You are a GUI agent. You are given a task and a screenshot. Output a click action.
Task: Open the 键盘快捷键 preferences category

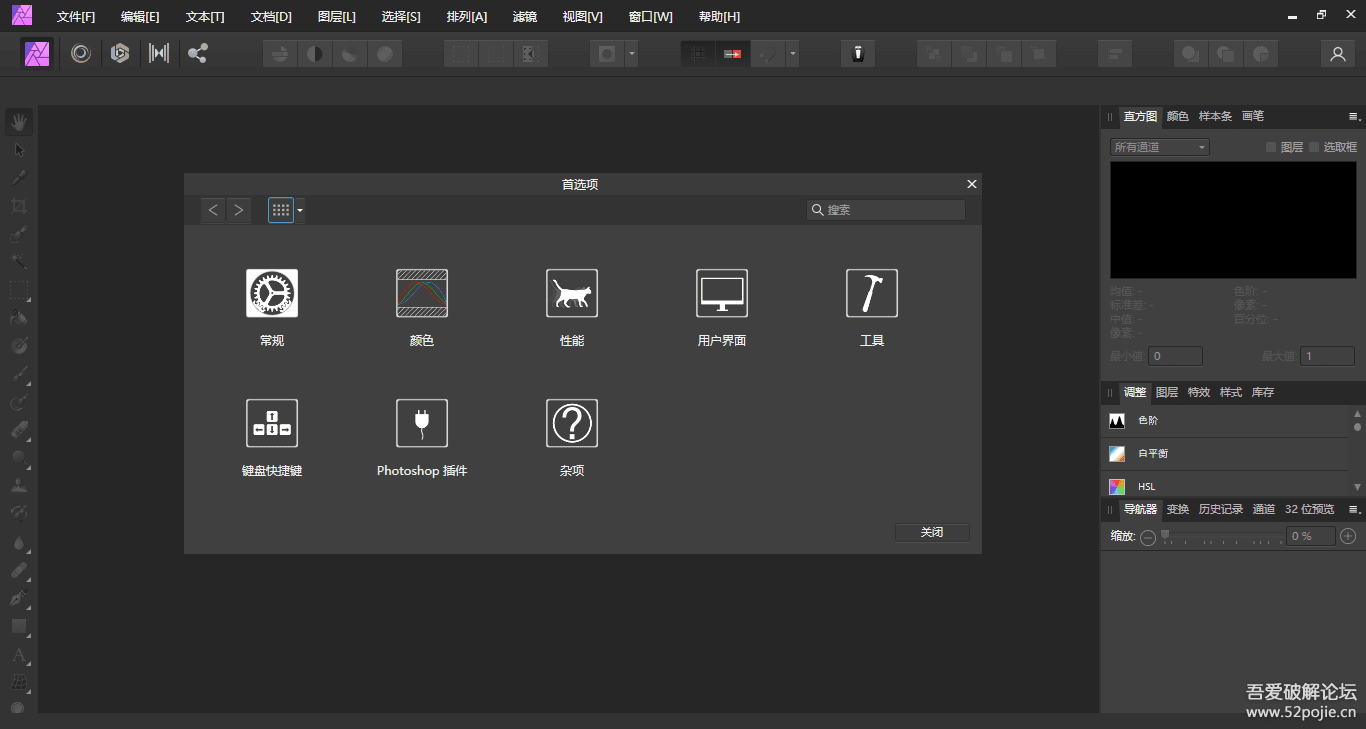pyautogui.click(x=272, y=424)
